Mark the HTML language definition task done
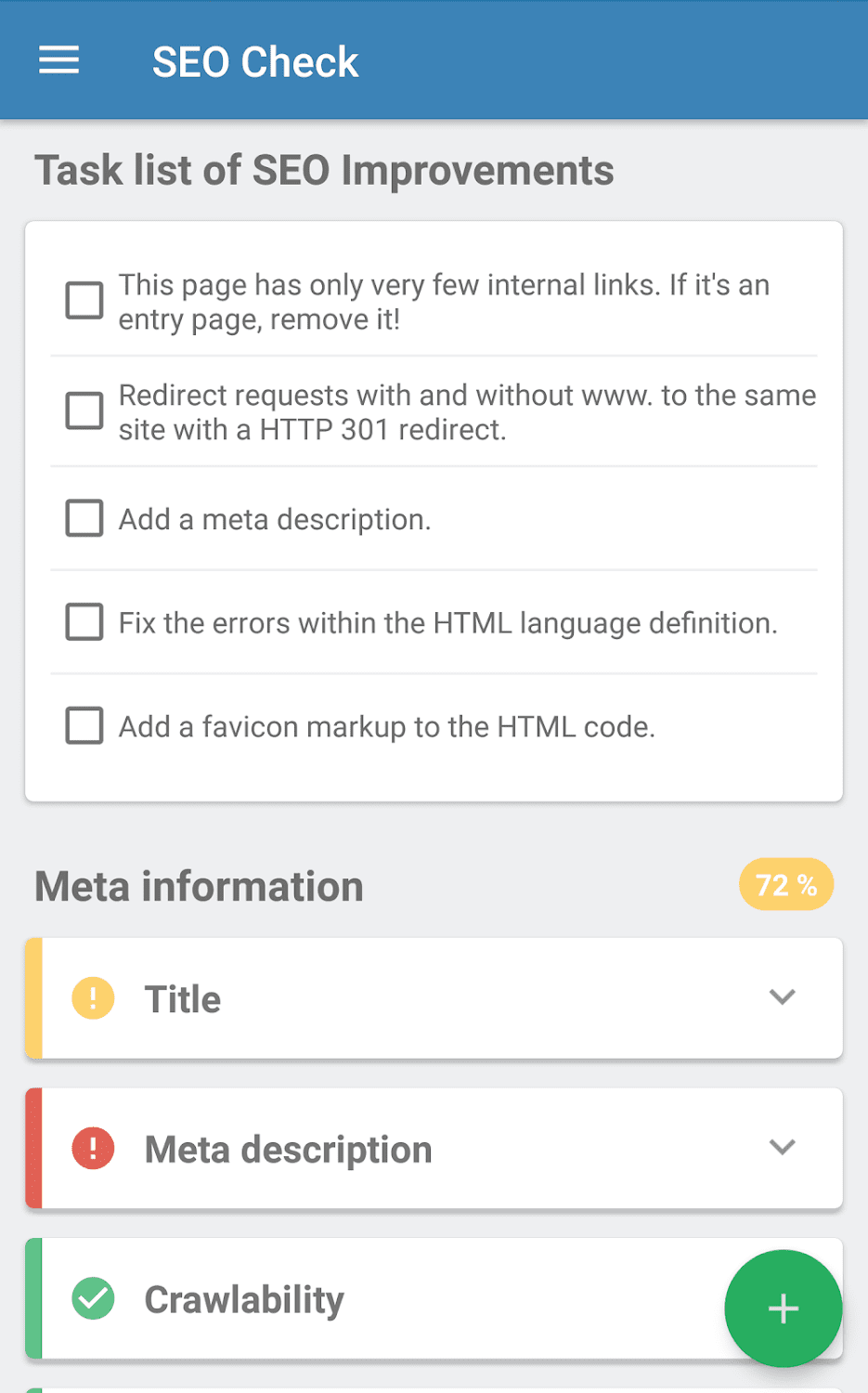The height and width of the screenshot is (1393, 868). coord(84,622)
